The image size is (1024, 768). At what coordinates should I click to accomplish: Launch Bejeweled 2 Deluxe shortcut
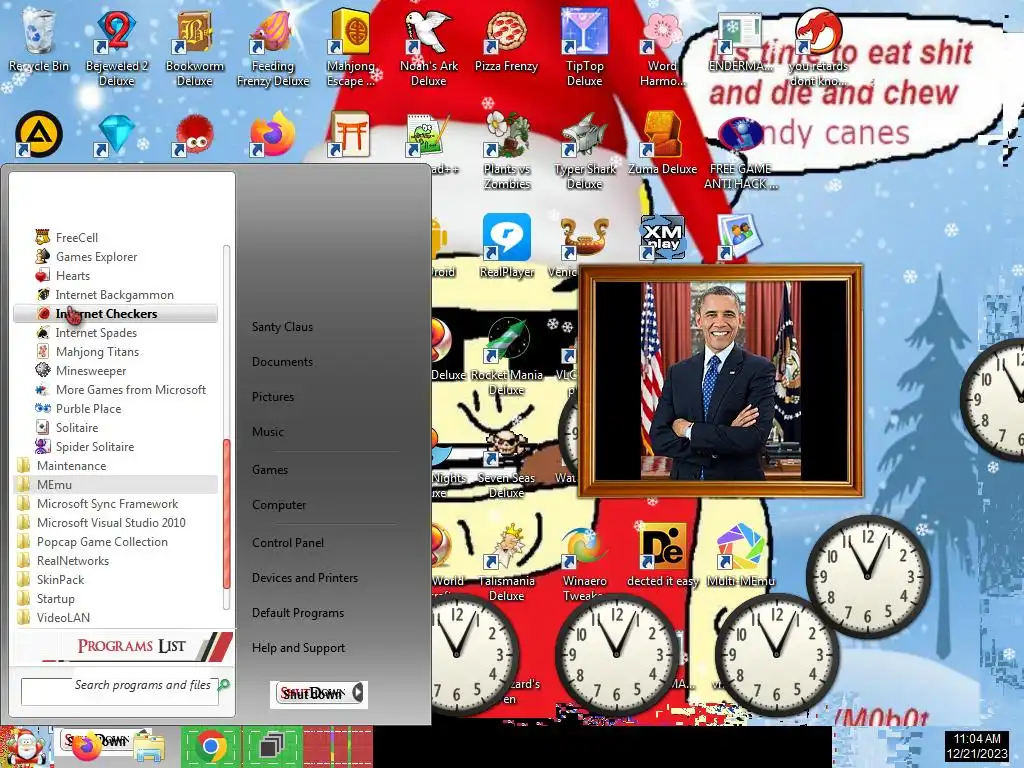point(116,47)
